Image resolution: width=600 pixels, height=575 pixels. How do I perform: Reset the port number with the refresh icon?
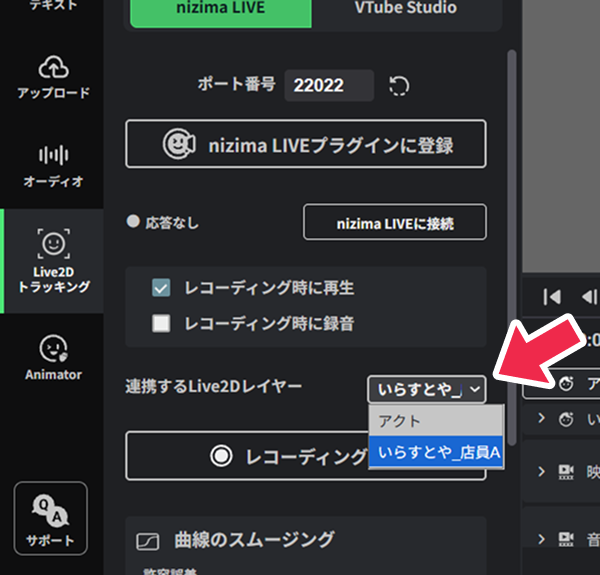point(399,86)
